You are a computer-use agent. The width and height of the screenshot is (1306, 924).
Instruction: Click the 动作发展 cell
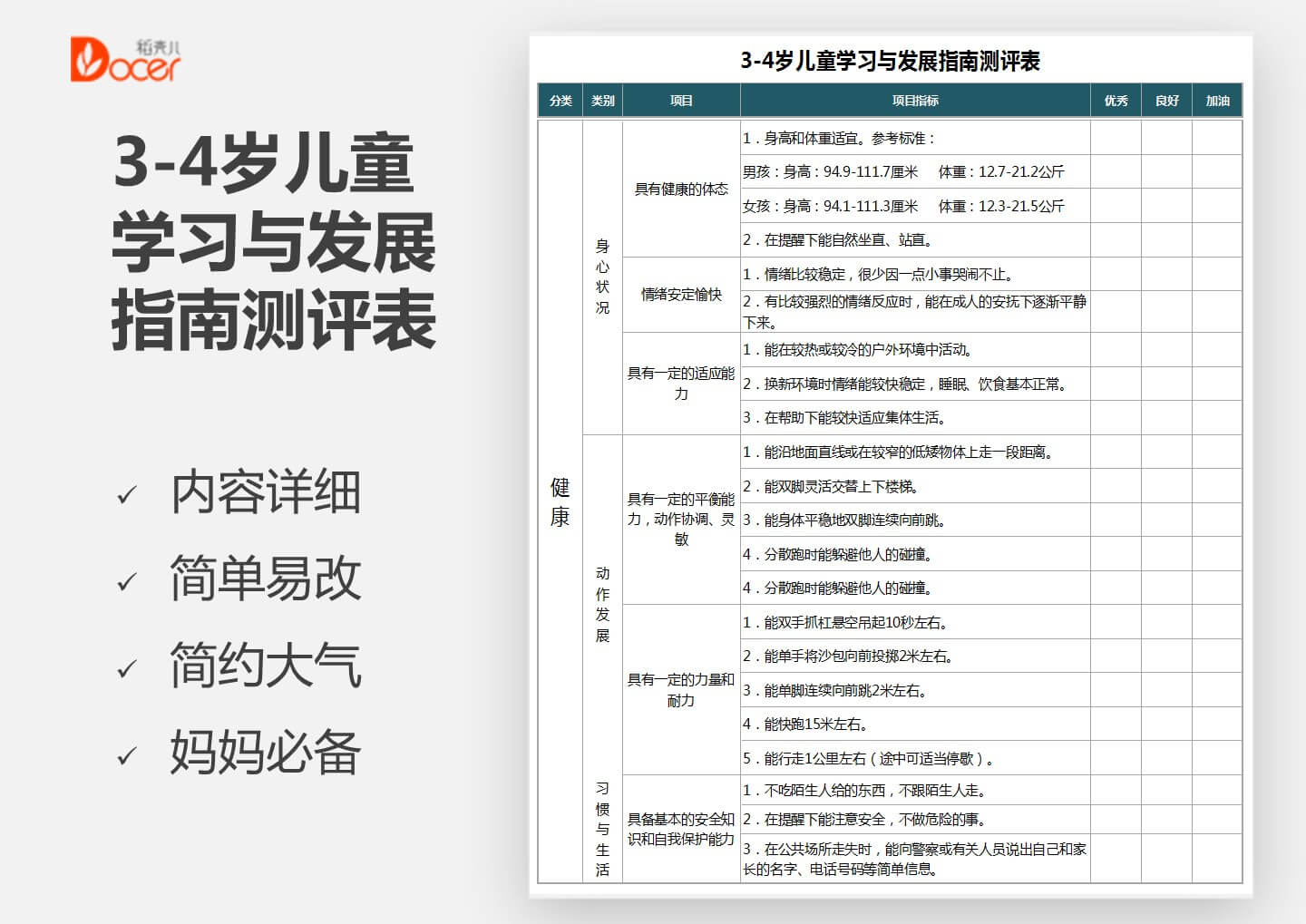(x=602, y=599)
